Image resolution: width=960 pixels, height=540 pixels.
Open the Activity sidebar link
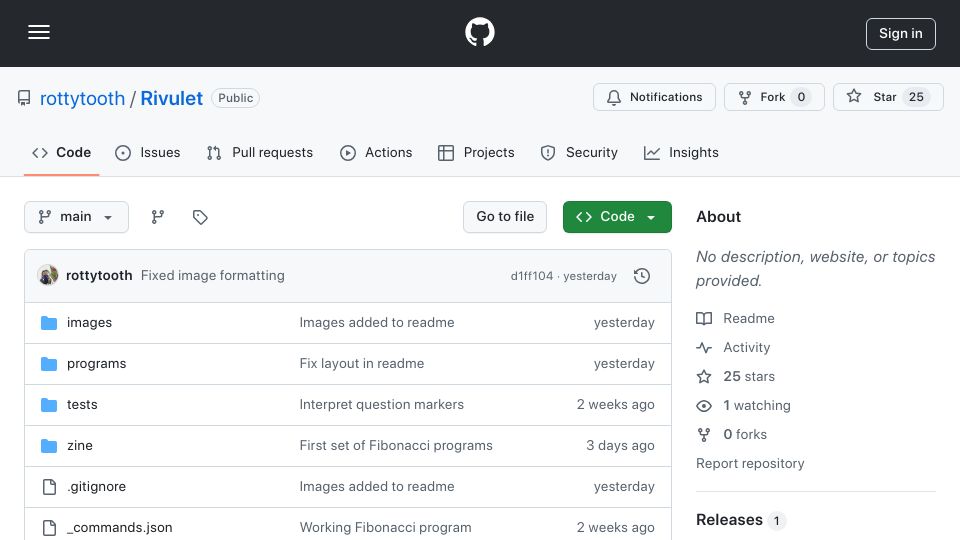(x=746, y=348)
